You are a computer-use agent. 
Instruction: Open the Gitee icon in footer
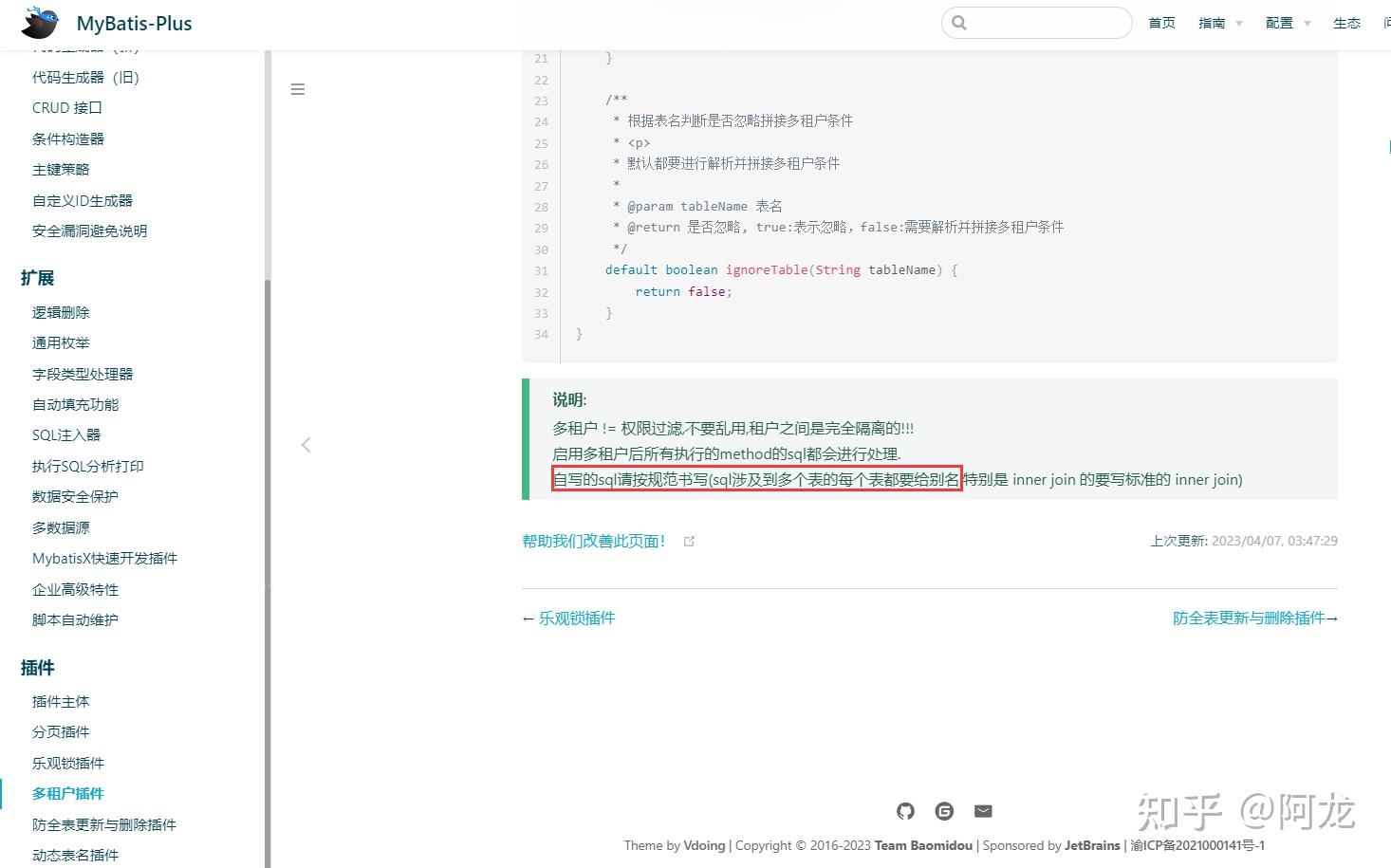pos(944,811)
